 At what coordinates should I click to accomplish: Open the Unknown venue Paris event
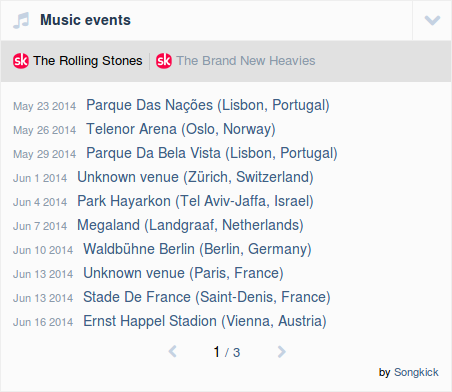pos(183,273)
